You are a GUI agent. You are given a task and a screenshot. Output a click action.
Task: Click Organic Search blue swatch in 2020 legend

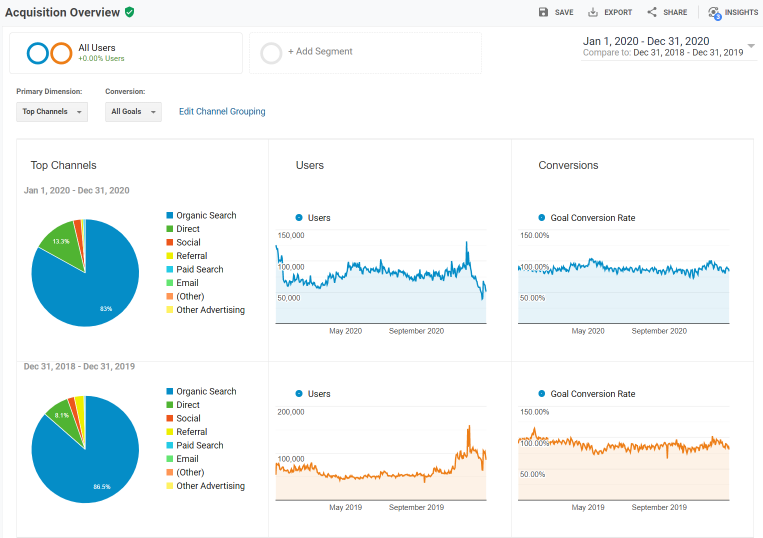tap(170, 215)
